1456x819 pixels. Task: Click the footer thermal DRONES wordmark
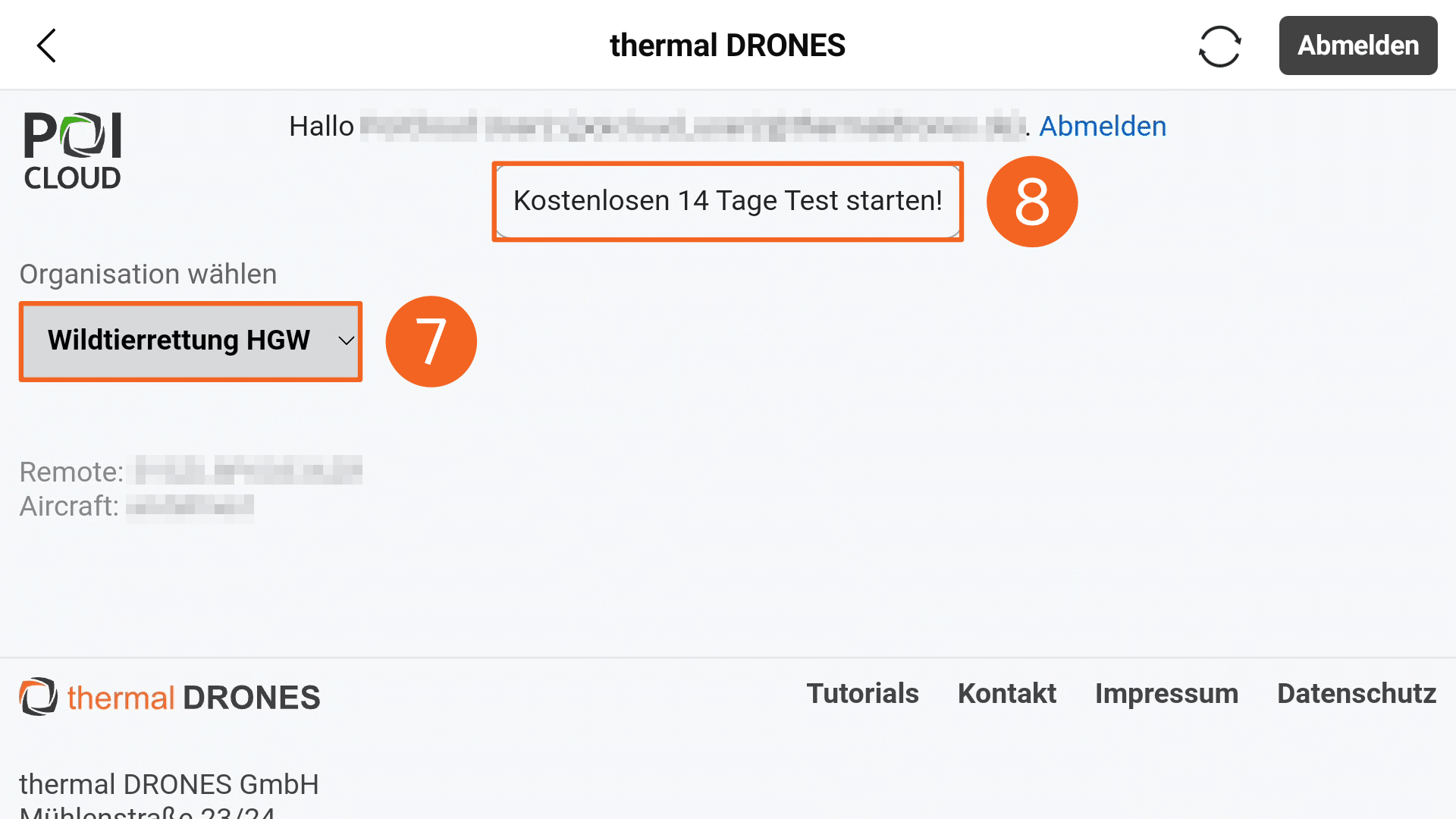click(194, 698)
